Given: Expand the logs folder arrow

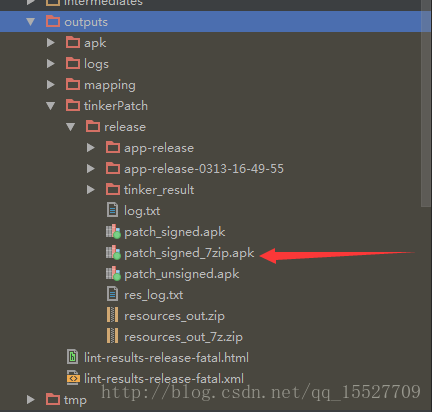Looking at the screenshot, I should 51,64.
